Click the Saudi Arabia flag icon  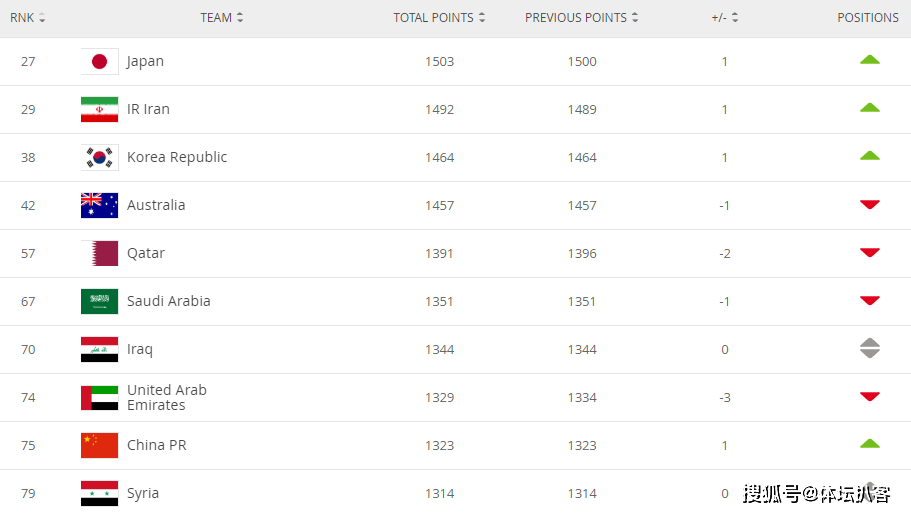click(x=99, y=301)
